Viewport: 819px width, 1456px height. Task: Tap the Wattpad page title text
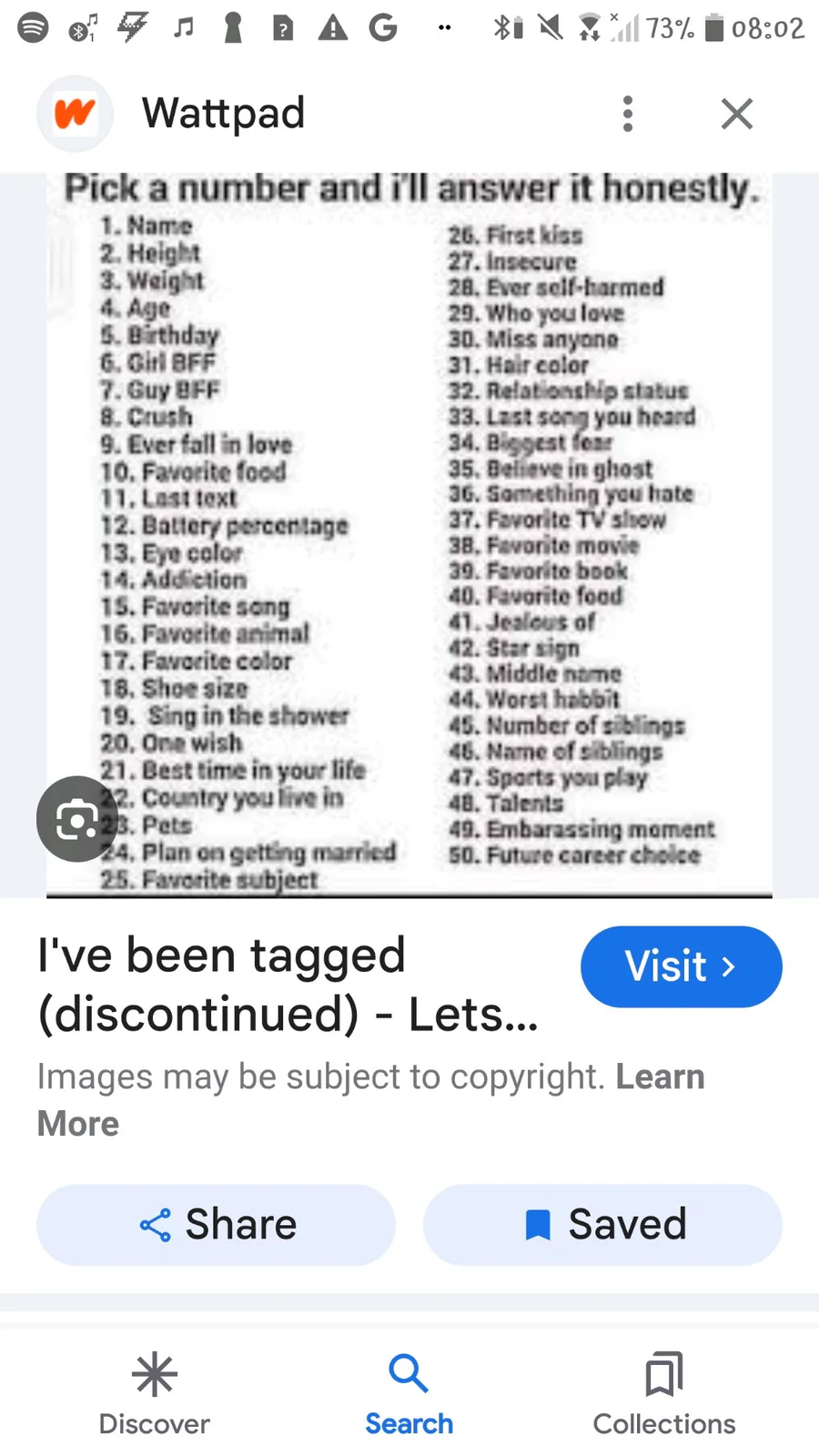pyautogui.click(x=223, y=114)
